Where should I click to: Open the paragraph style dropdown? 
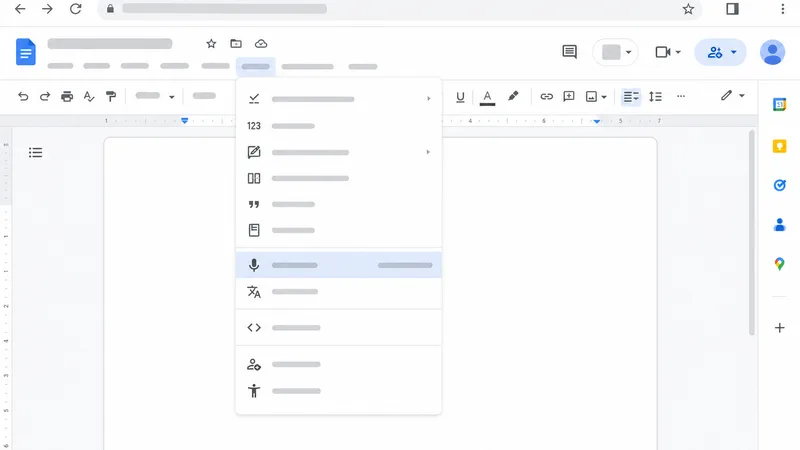(204, 96)
